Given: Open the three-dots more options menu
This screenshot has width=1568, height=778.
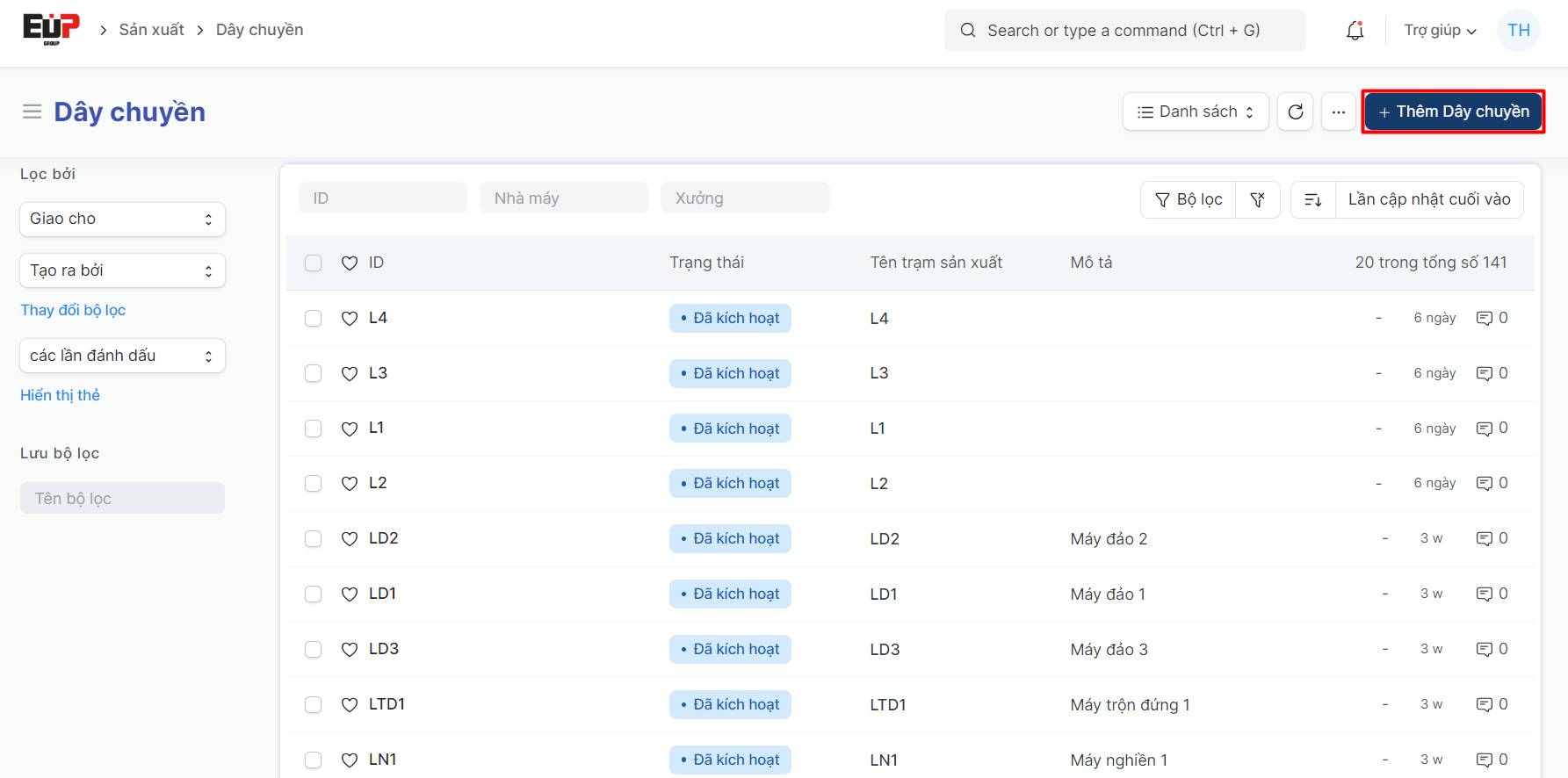Looking at the screenshot, I should tap(1338, 112).
